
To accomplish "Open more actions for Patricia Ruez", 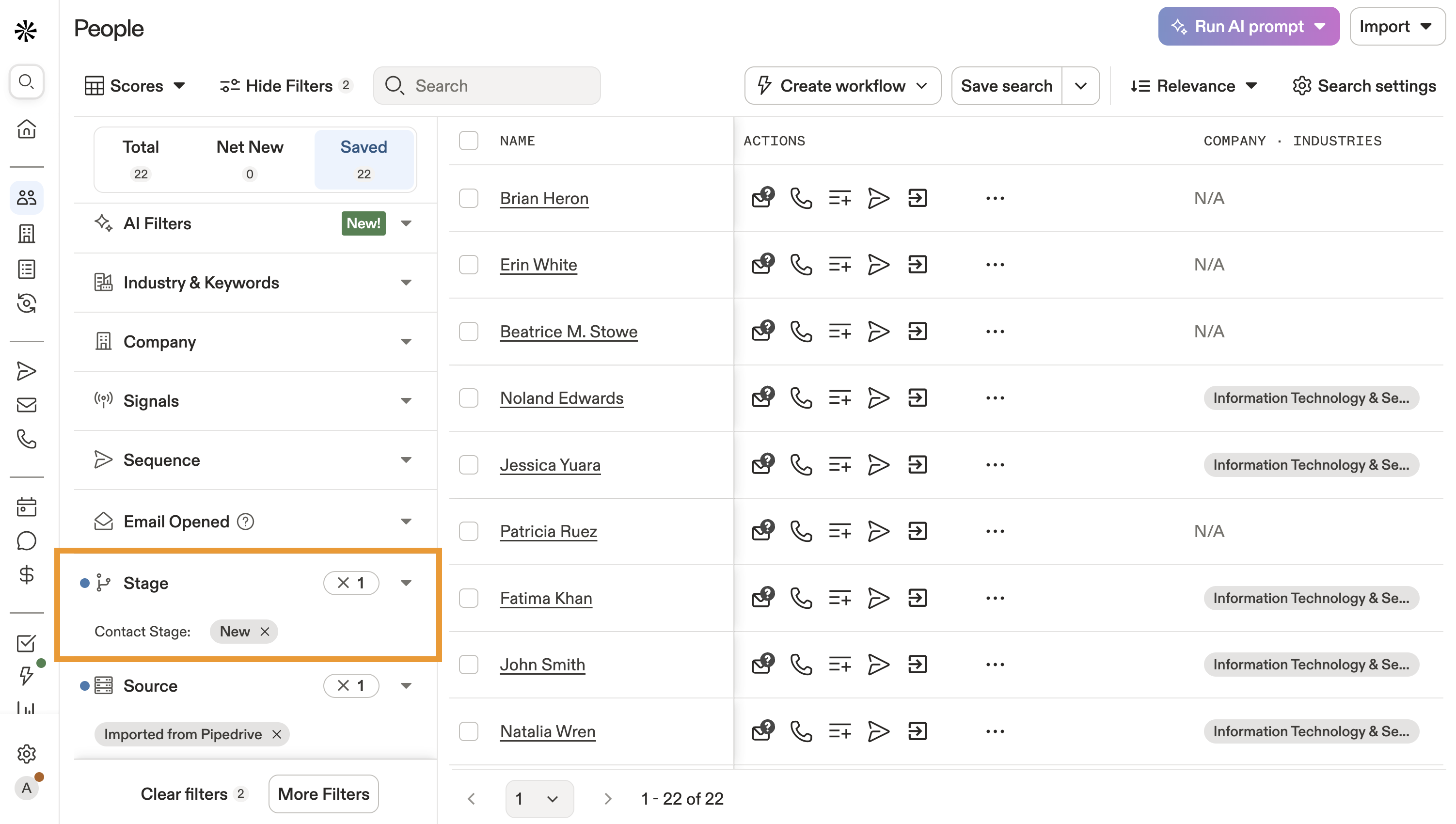I will tap(995, 531).
